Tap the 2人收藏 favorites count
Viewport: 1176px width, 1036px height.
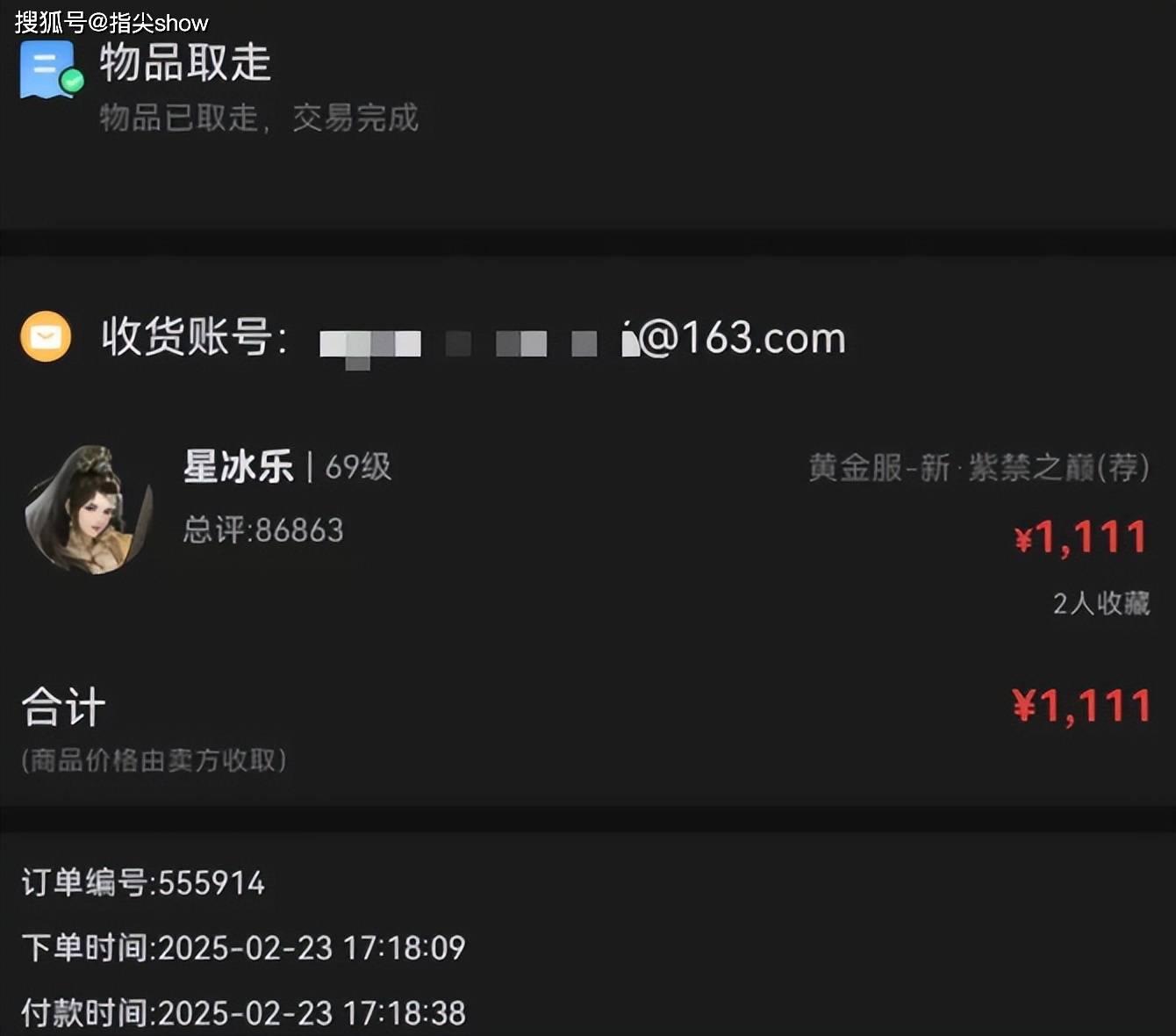click(1101, 603)
